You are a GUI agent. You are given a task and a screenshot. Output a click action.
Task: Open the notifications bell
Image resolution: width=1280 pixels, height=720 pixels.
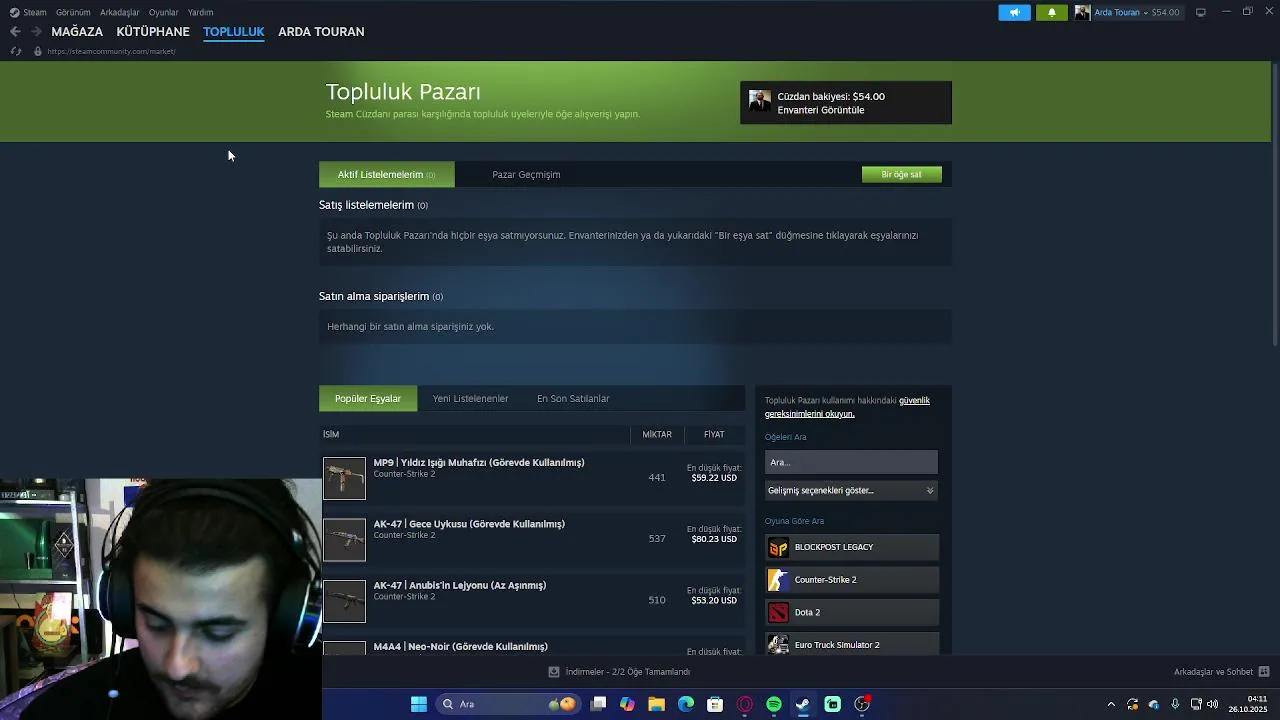click(x=1052, y=12)
